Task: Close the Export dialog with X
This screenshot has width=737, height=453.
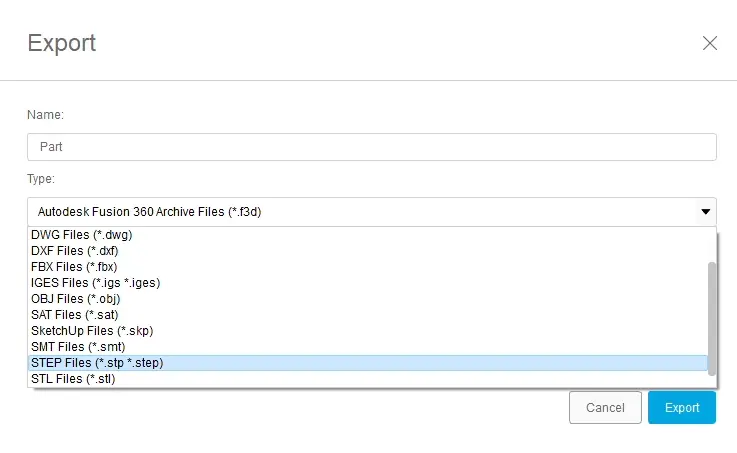Action: (710, 43)
